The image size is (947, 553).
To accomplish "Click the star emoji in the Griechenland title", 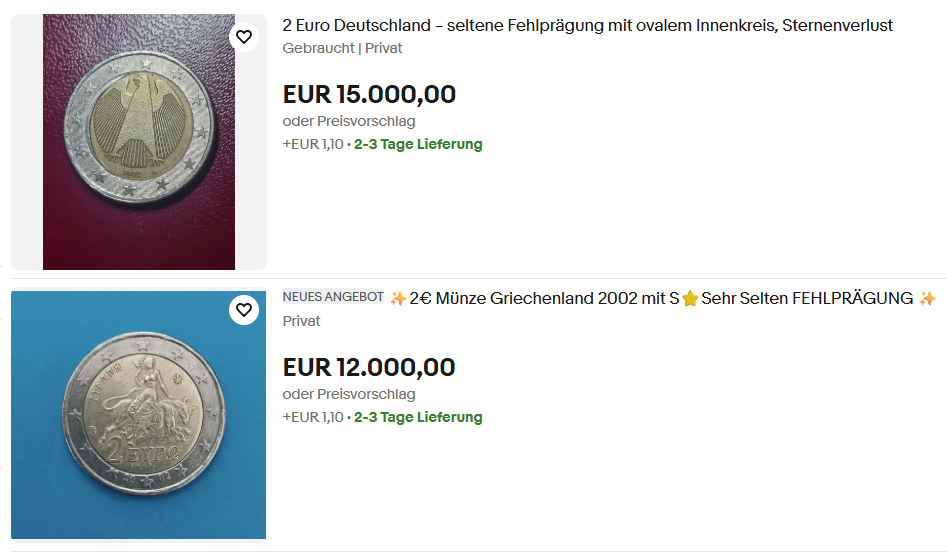I will [690, 298].
